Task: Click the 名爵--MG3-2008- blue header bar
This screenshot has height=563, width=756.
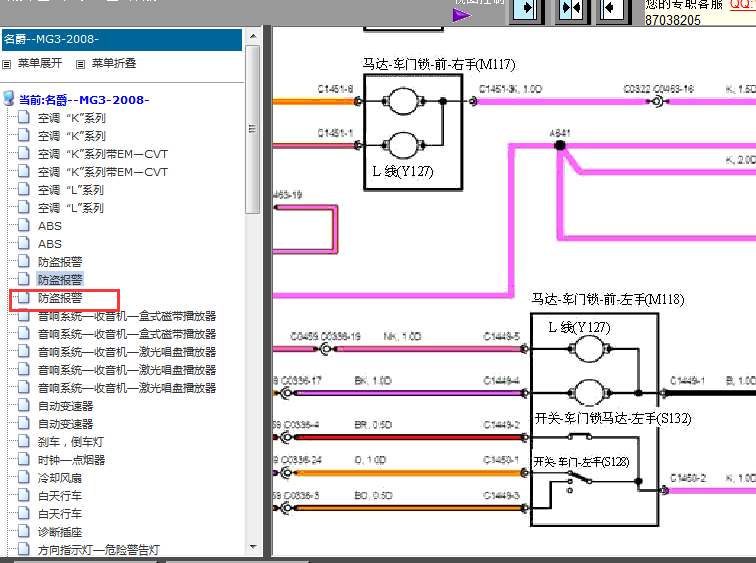Action: pyautogui.click(x=121, y=39)
